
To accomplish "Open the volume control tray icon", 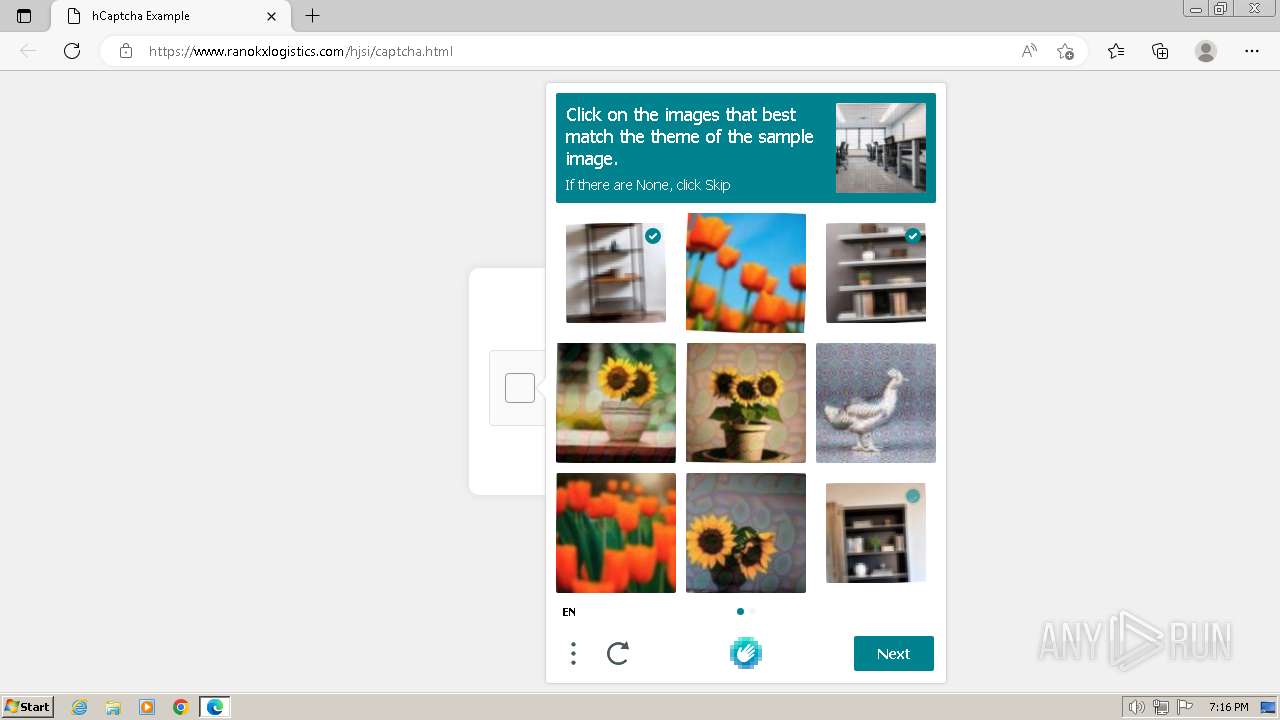I will 1137,707.
